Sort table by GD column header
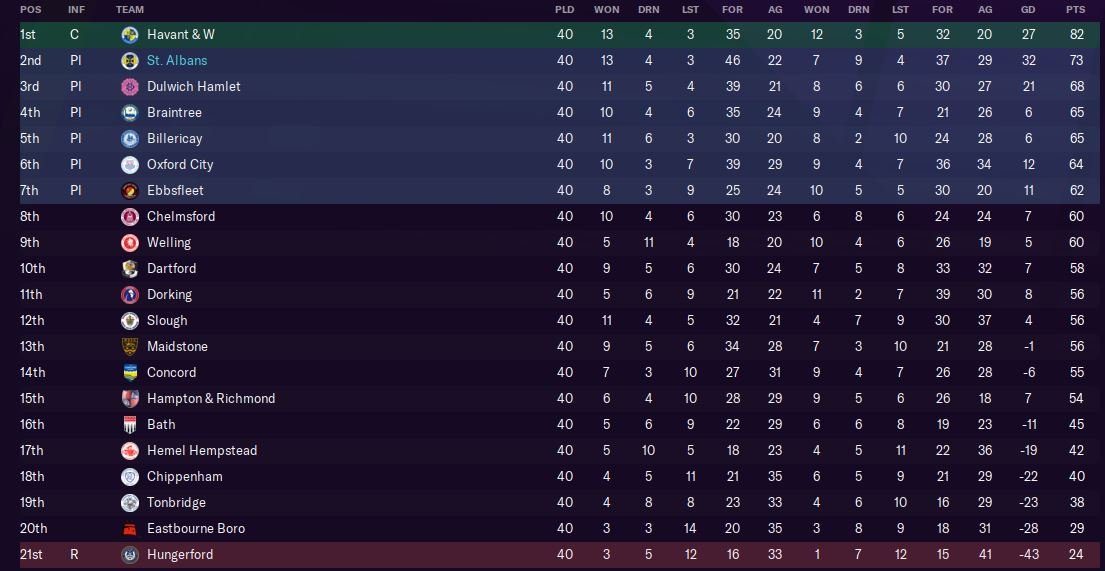The image size is (1105, 571). [1030, 10]
